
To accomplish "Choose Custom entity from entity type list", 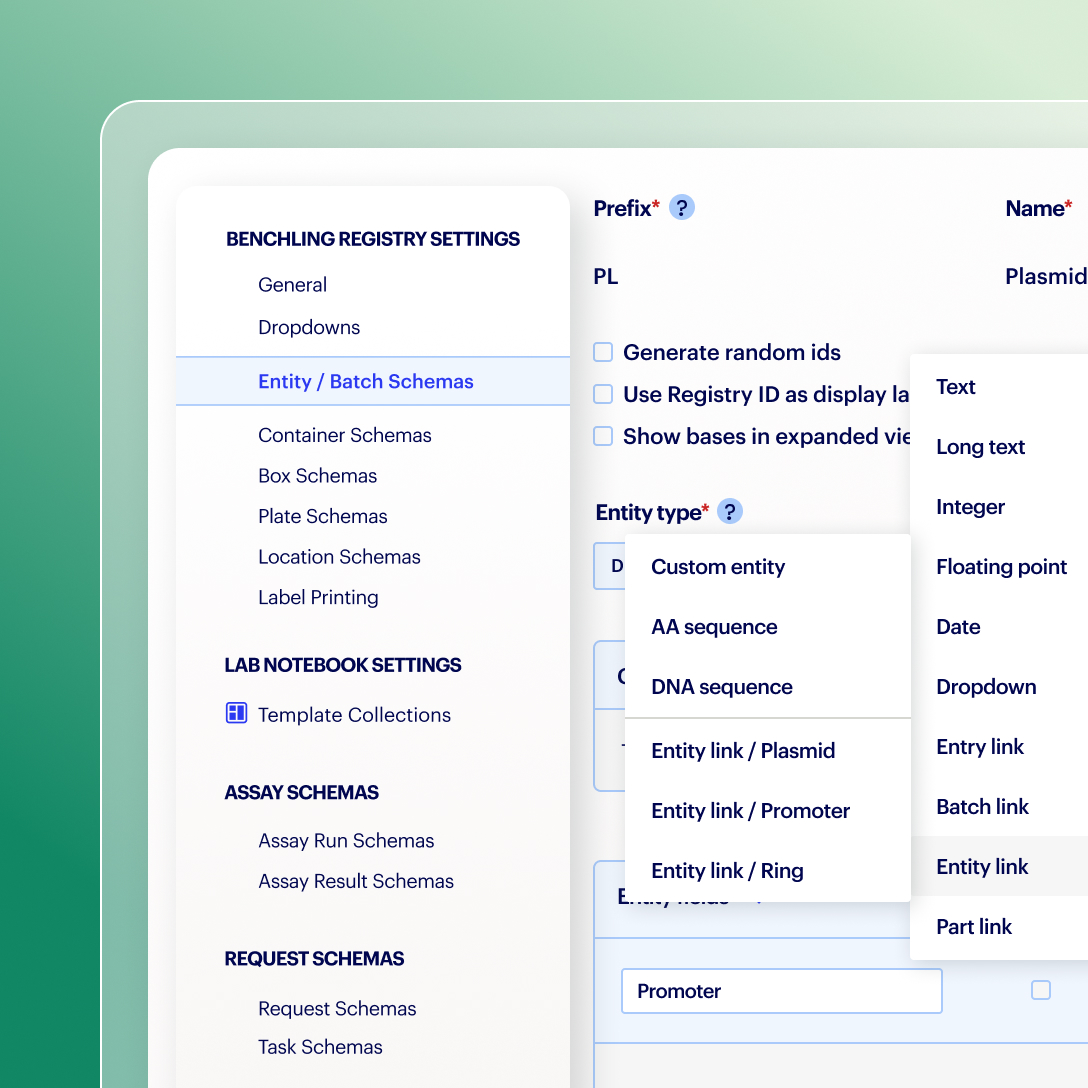I will coord(767,567).
